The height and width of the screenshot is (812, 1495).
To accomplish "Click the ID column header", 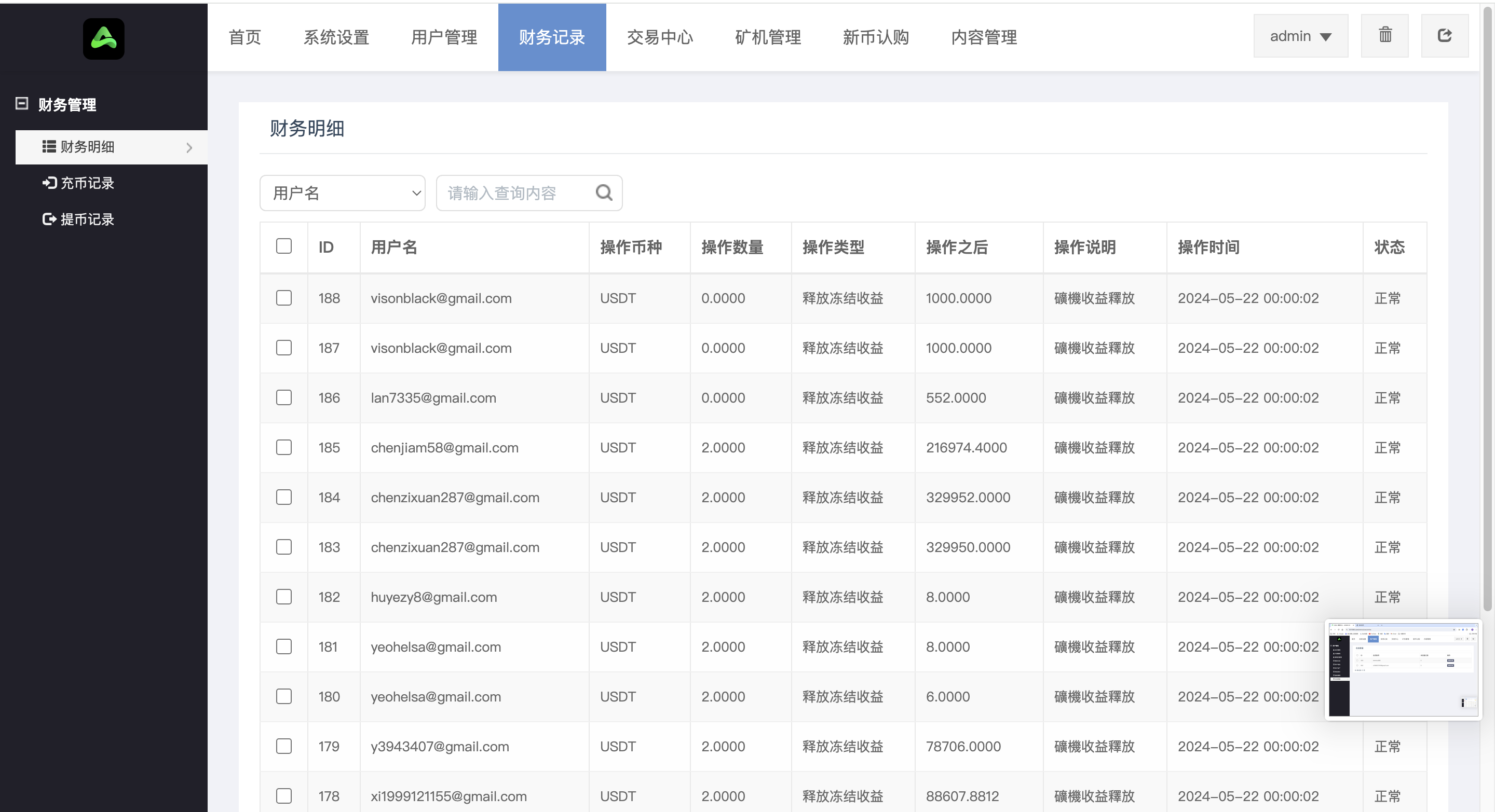I will coord(325,247).
